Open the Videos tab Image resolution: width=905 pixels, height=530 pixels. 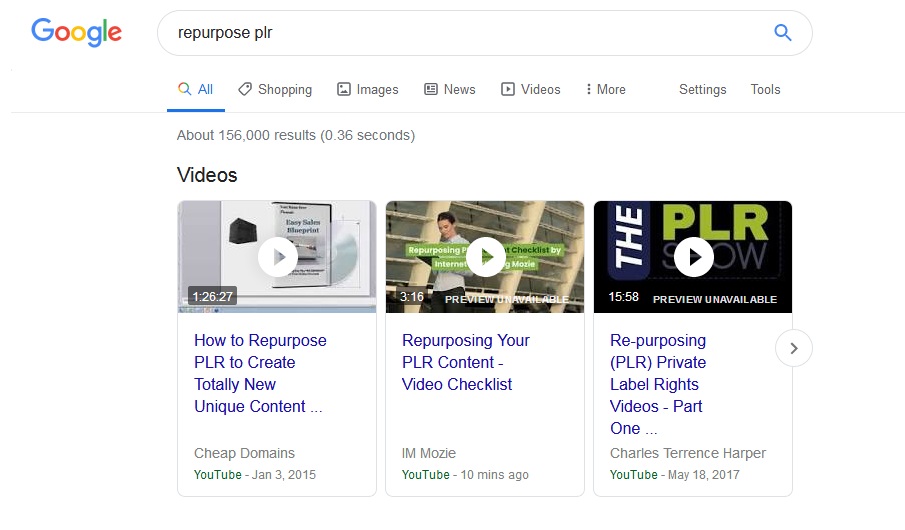531,89
